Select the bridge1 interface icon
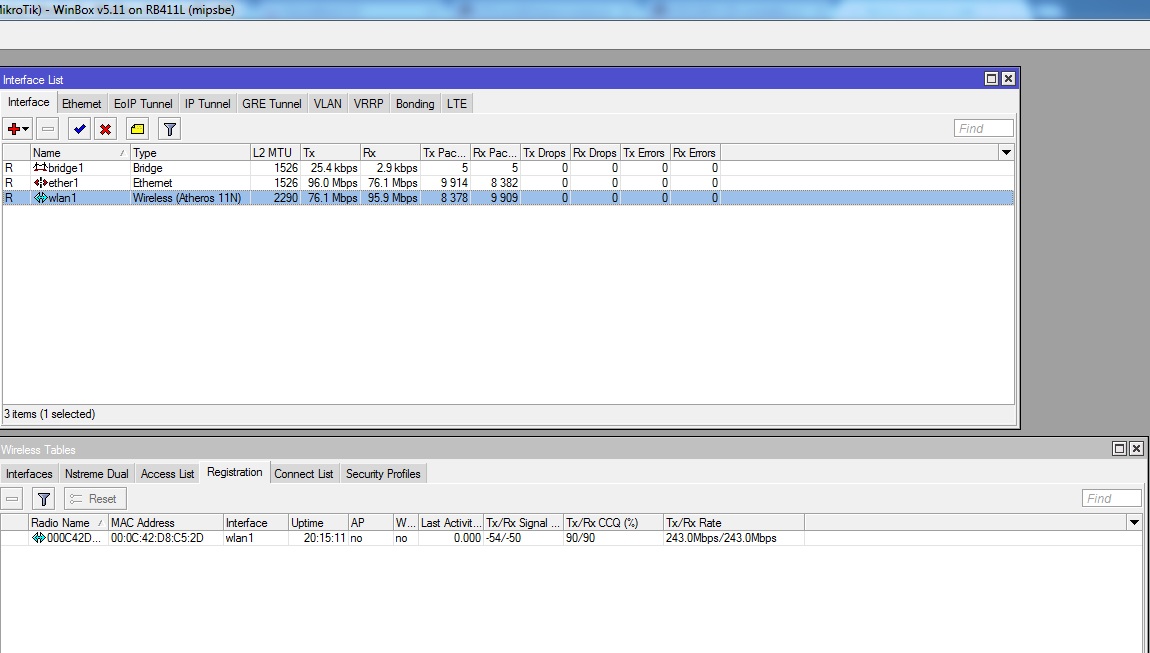 tap(40, 168)
